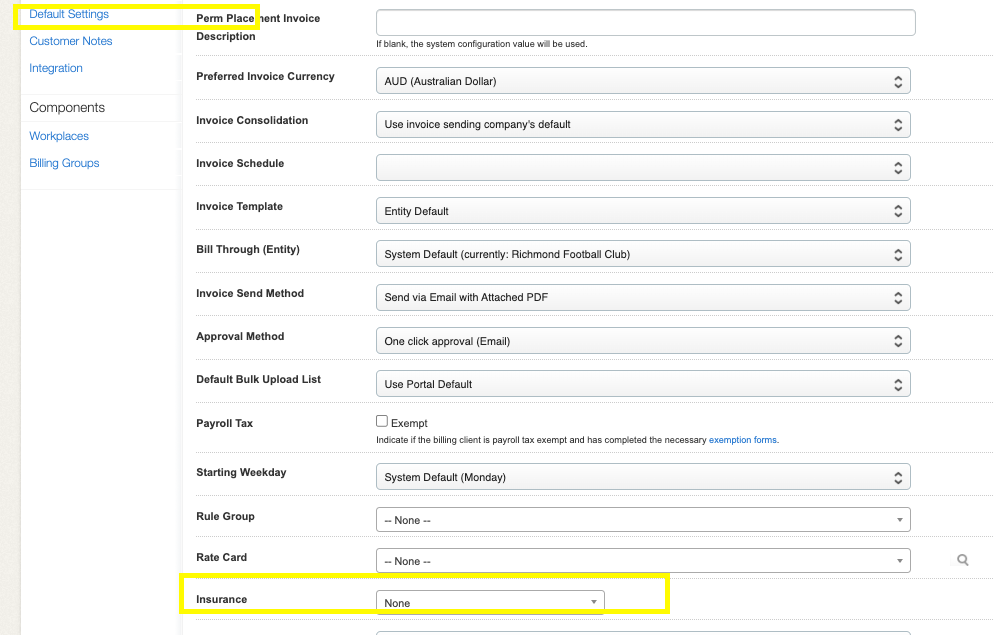The image size is (993, 635).
Task: Tick the Payroll Tax Exempt checkbox
Action: (382, 422)
